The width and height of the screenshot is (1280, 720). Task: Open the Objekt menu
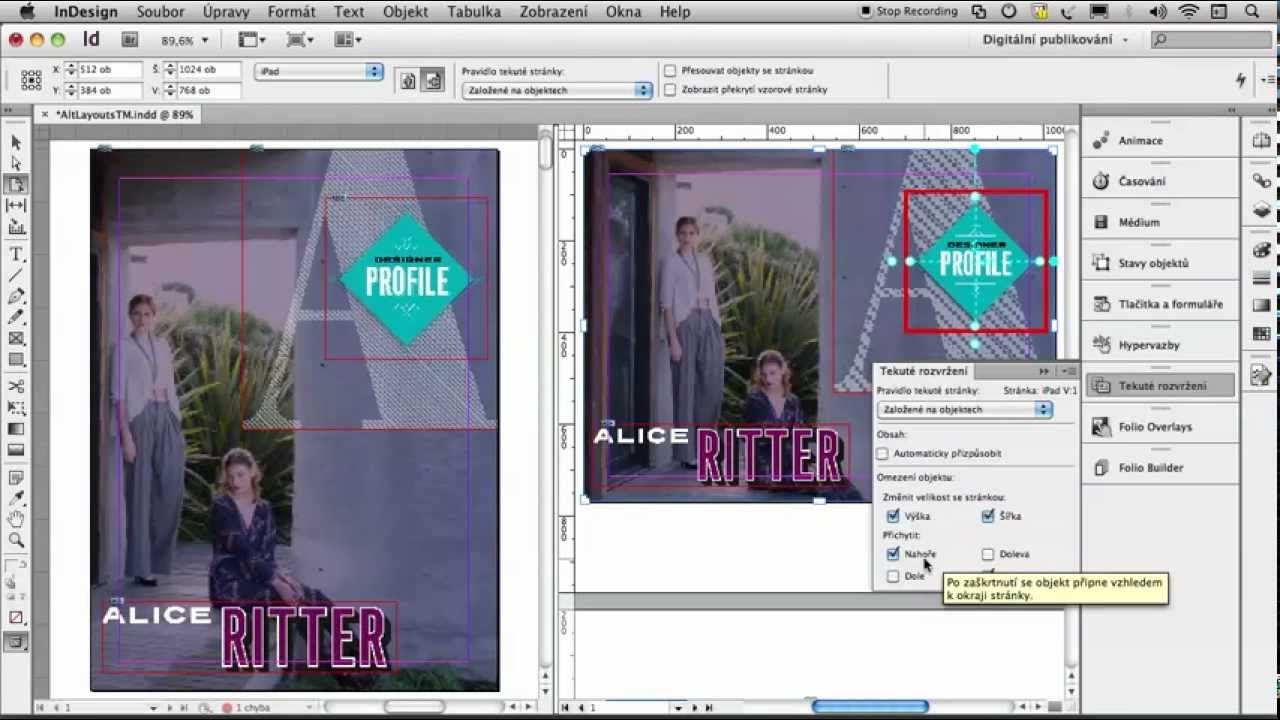point(405,12)
